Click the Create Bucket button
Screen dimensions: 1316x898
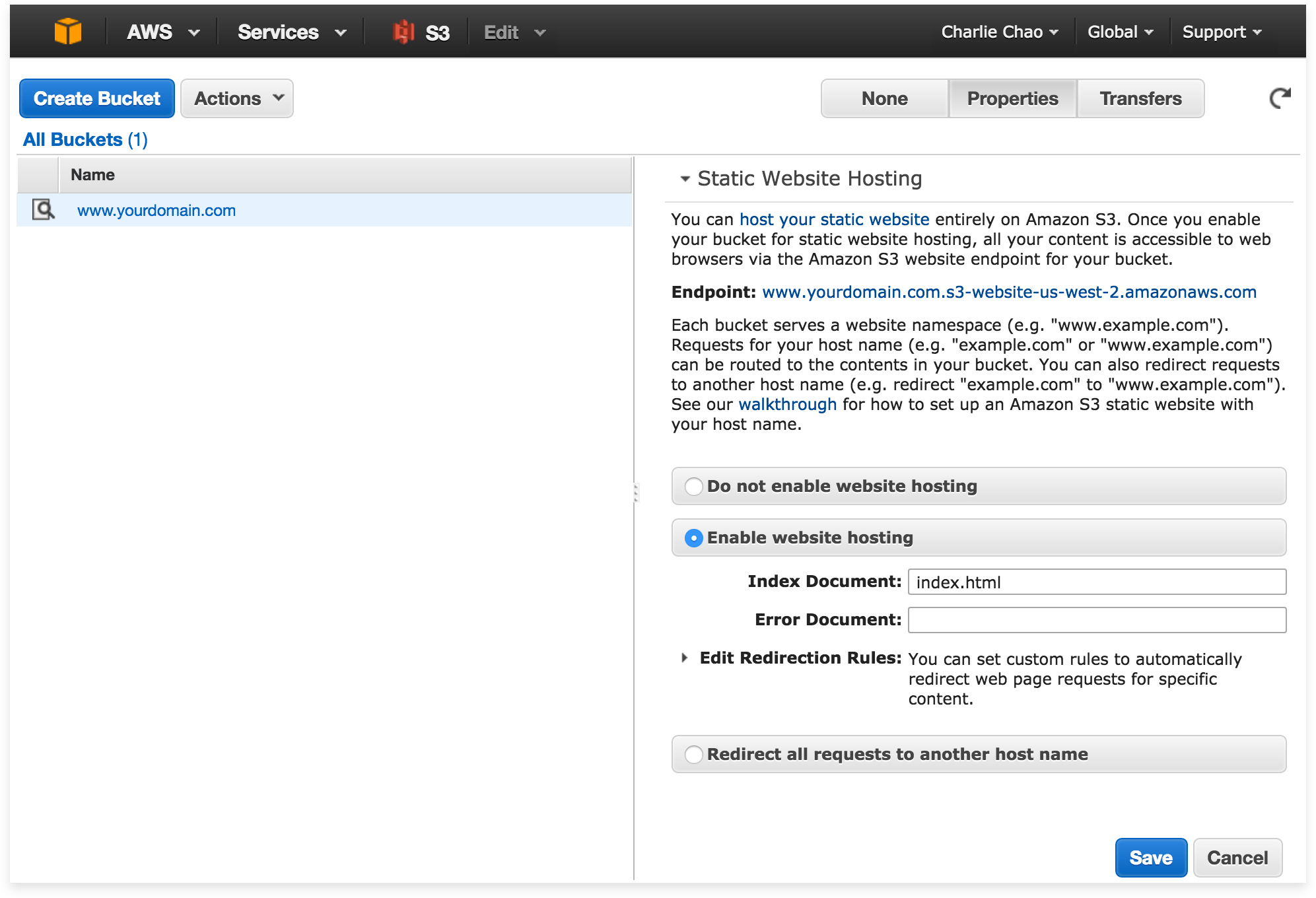pyautogui.click(x=97, y=98)
